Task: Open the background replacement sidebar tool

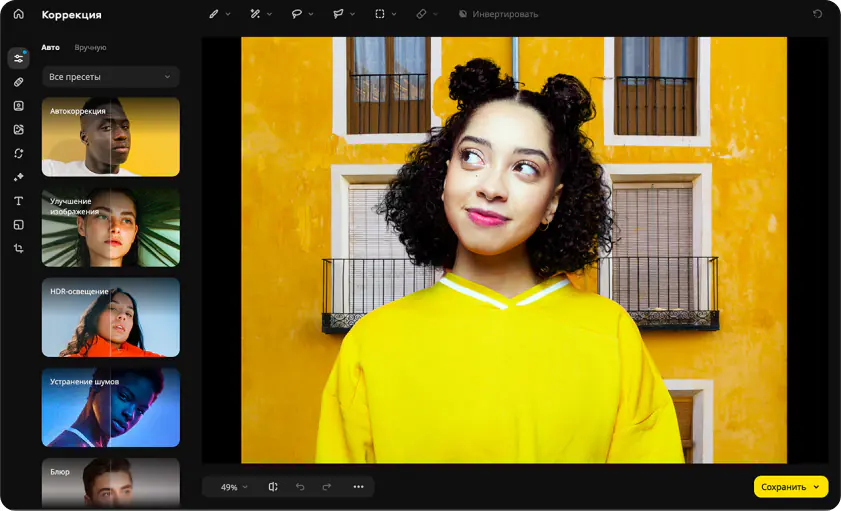Action: pos(19,129)
